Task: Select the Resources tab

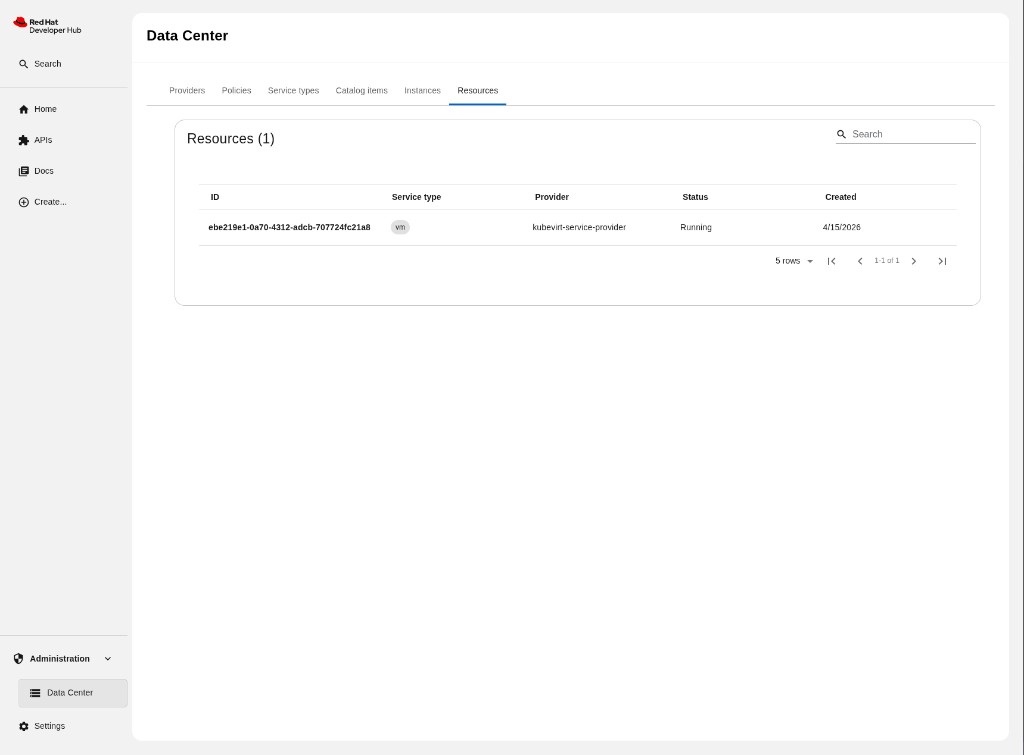Action: pyautogui.click(x=477, y=91)
